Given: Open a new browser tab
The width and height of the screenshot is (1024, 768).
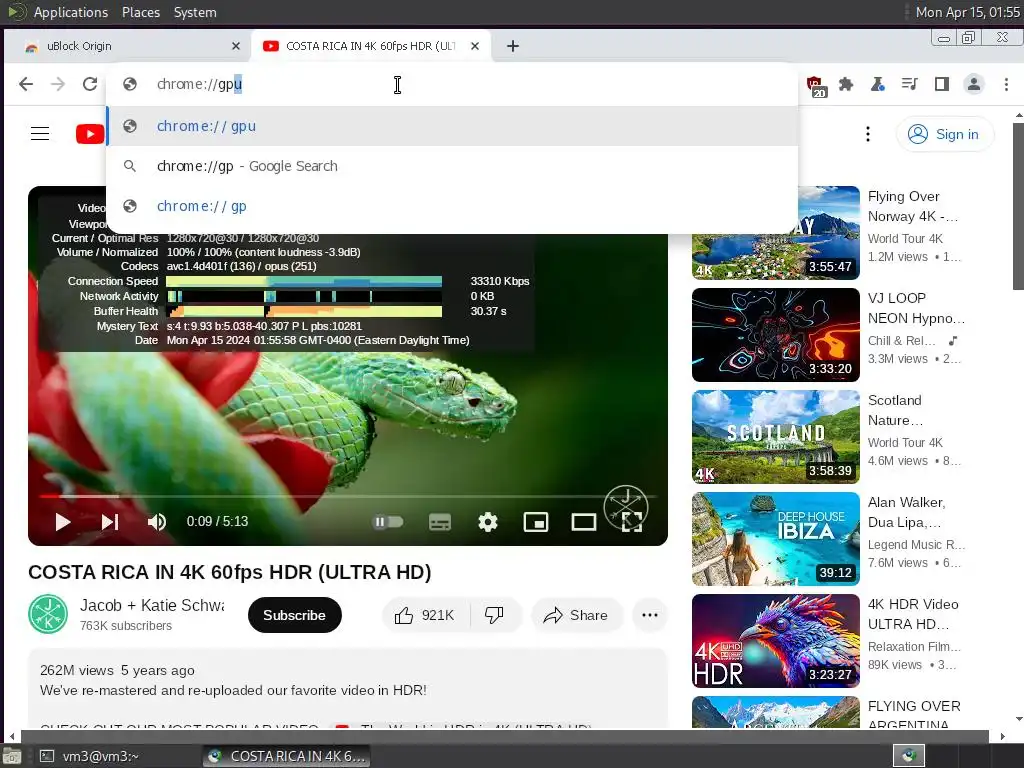Looking at the screenshot, I should pyautogui.click(x=513, y=46).
